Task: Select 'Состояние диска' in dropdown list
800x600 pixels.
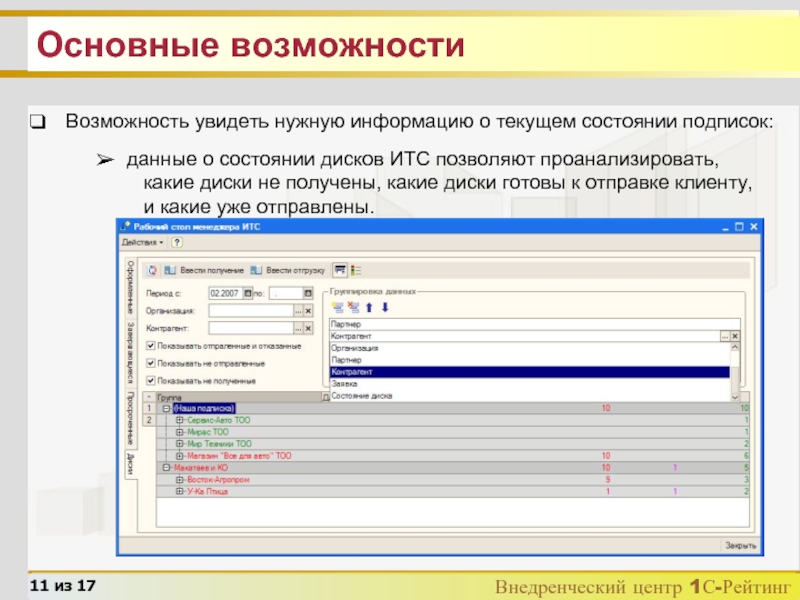Action: click(361, 396)
